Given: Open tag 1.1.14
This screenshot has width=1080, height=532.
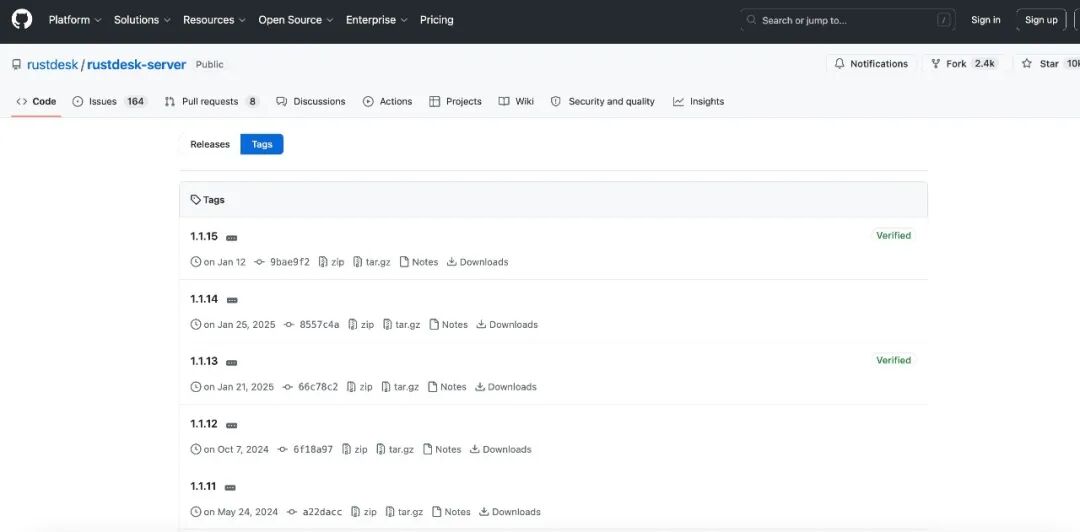Looking at the screenshot, I should [x=204, y=299].
